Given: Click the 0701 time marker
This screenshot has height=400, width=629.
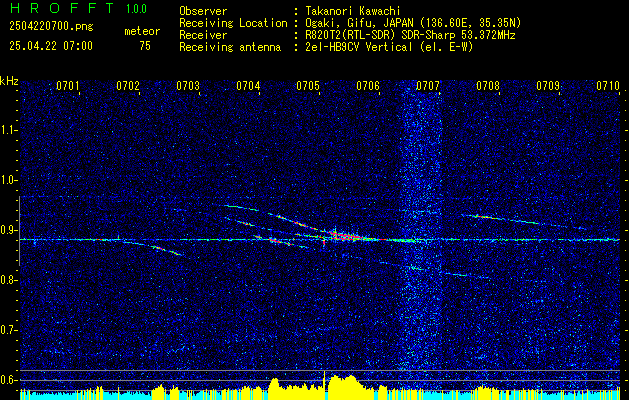Looking at the screenshot, I should [67, 85].
